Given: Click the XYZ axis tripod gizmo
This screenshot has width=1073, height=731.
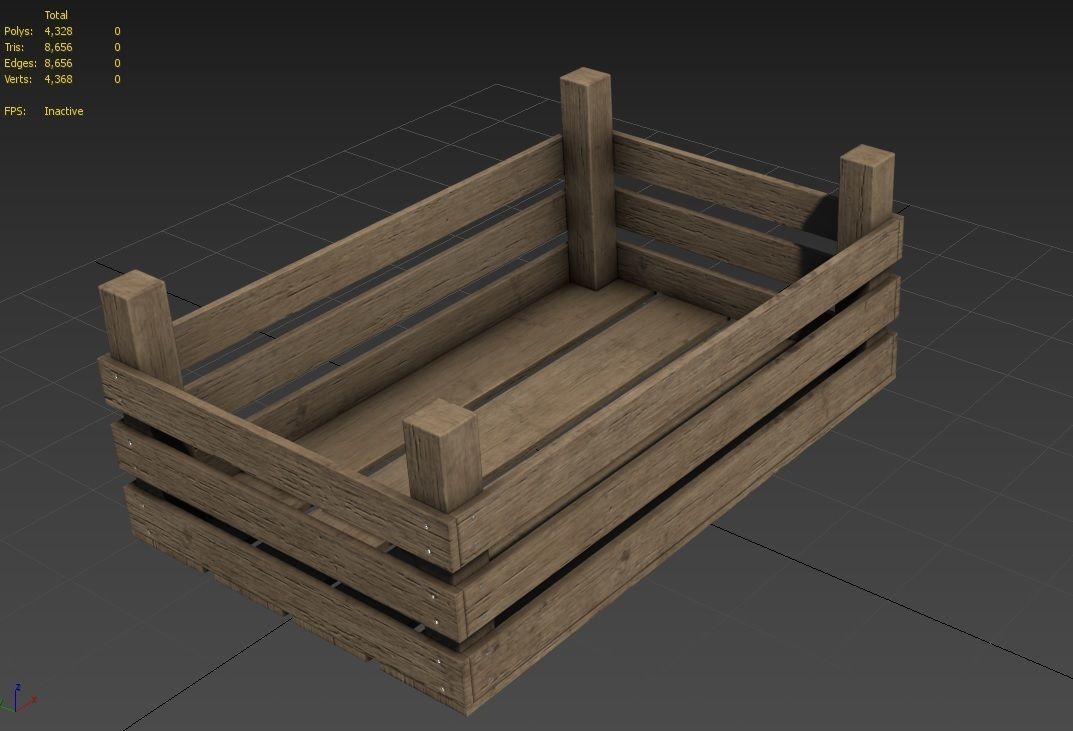Looking at the screenshot, I should (18, 698).
